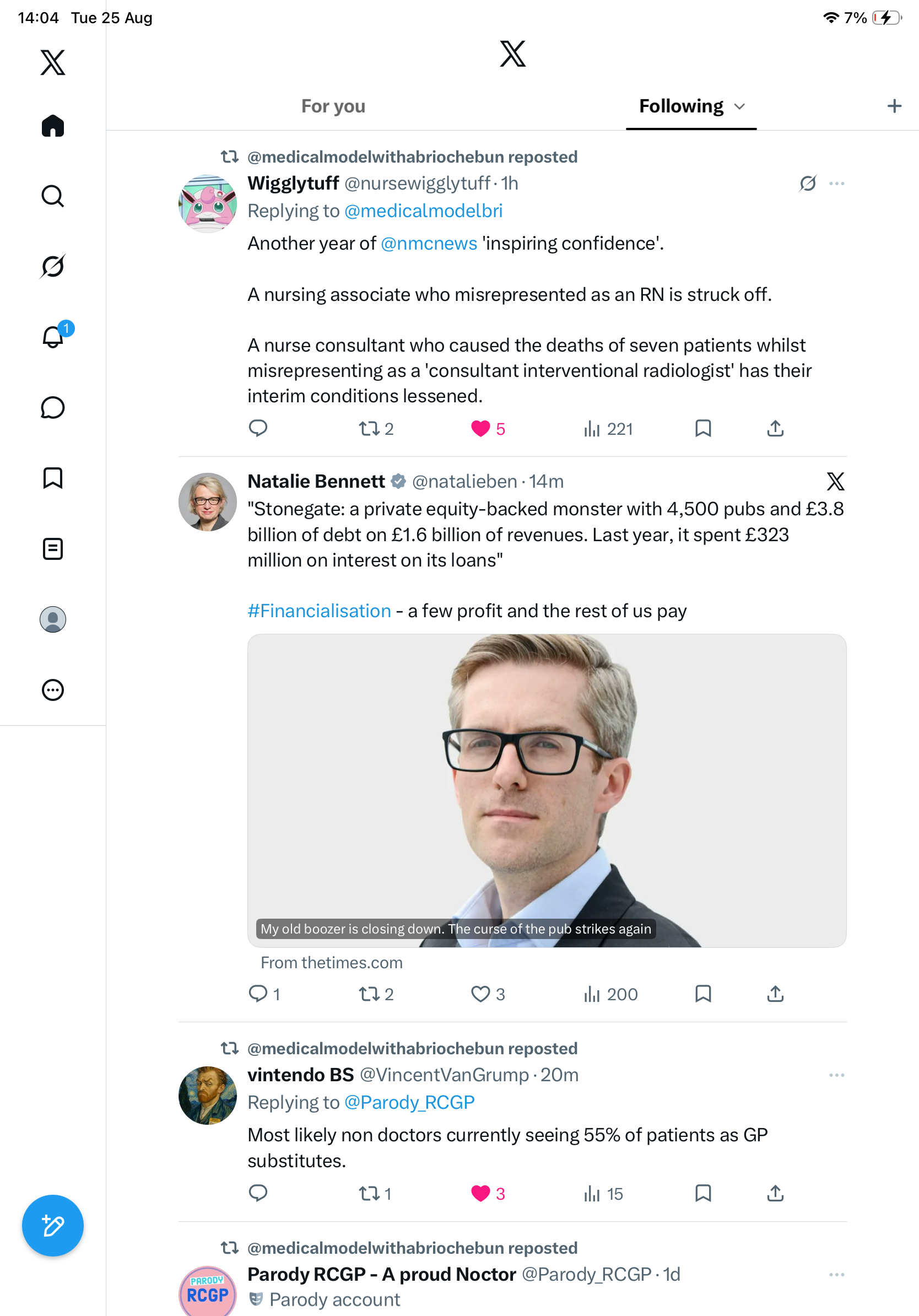919x1316 pixels.
Task: Add a new timeline with plus icon
Action: click(x=894, y=106)
